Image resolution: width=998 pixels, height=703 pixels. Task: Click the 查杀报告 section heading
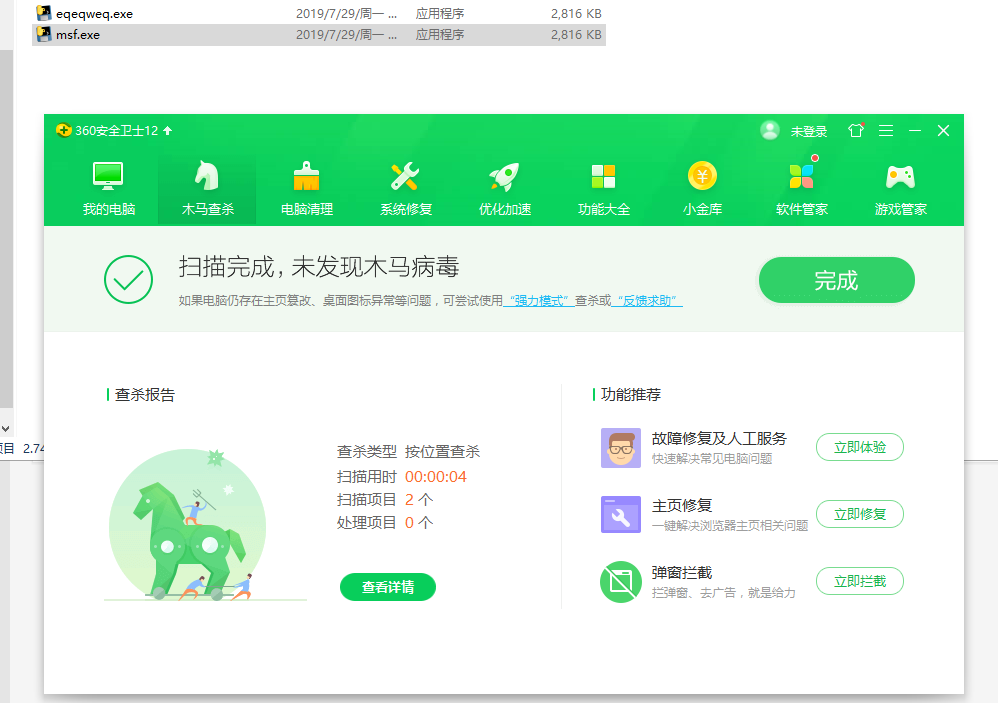click(144, 394)
